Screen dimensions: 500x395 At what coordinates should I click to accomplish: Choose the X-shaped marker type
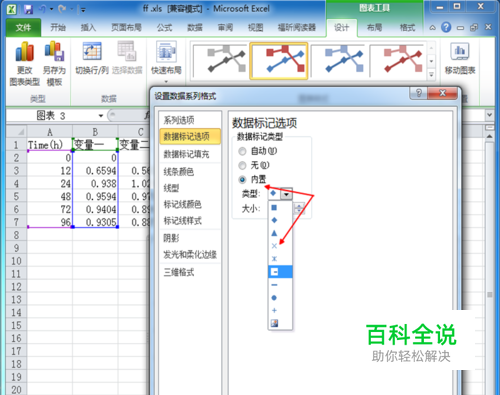[274, 246]
